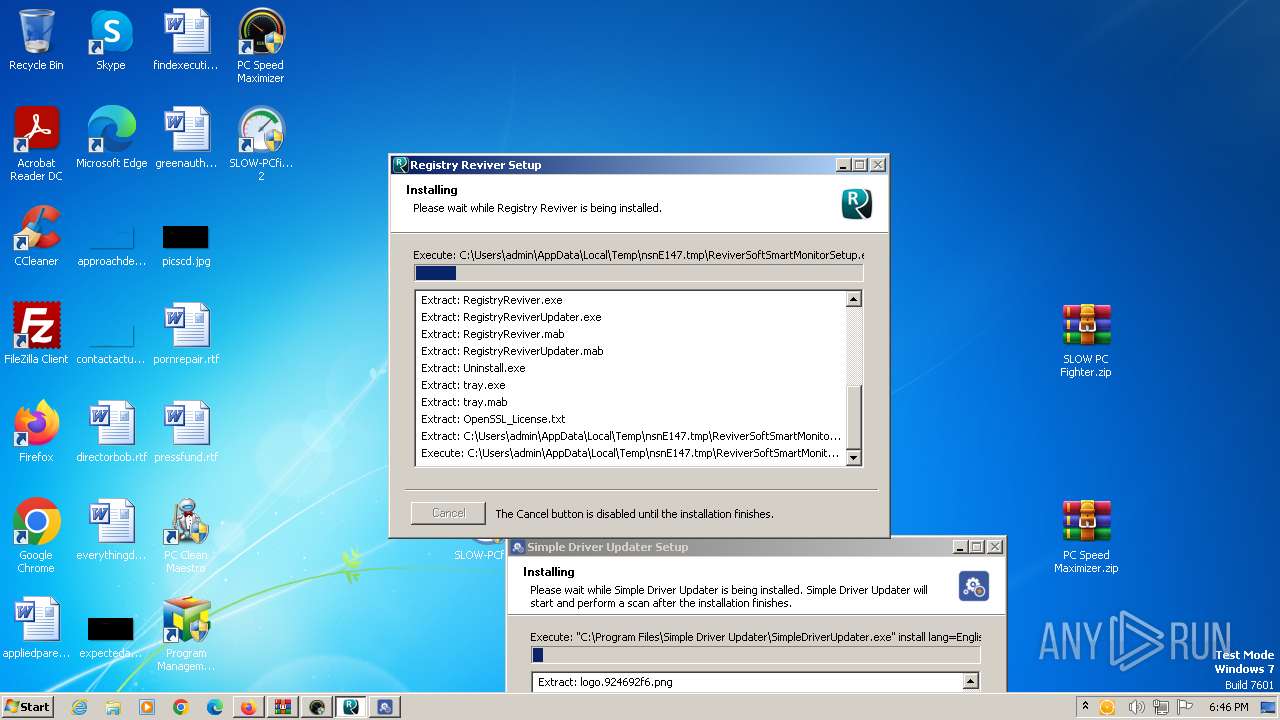Image resolution: width=1280 pixels, height=720 pixels.
Task: Select 'Extract: RegistryReviverUpdater.exe' log line
Action: [511, 317]
